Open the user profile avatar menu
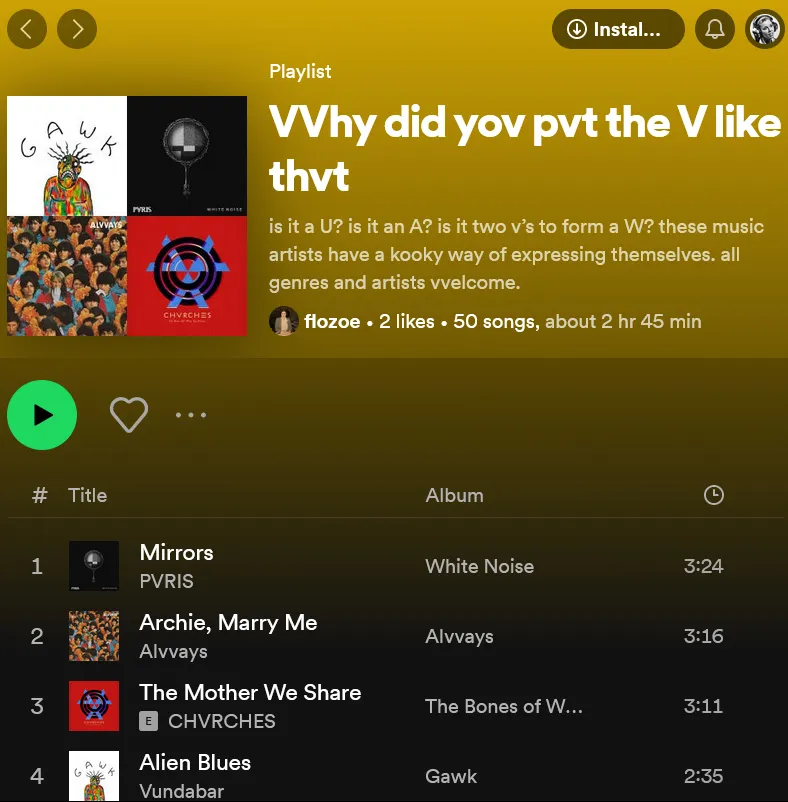The height and width of the screenshot is (802, 788). [764, 29]
